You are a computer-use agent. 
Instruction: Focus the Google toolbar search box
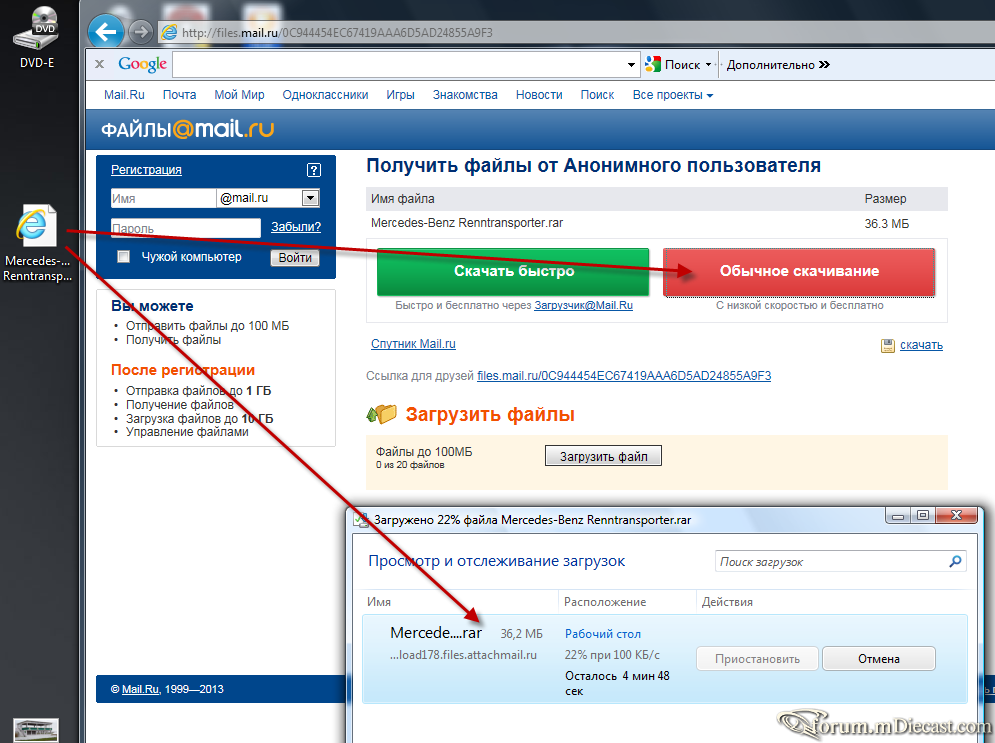(398, 65)
